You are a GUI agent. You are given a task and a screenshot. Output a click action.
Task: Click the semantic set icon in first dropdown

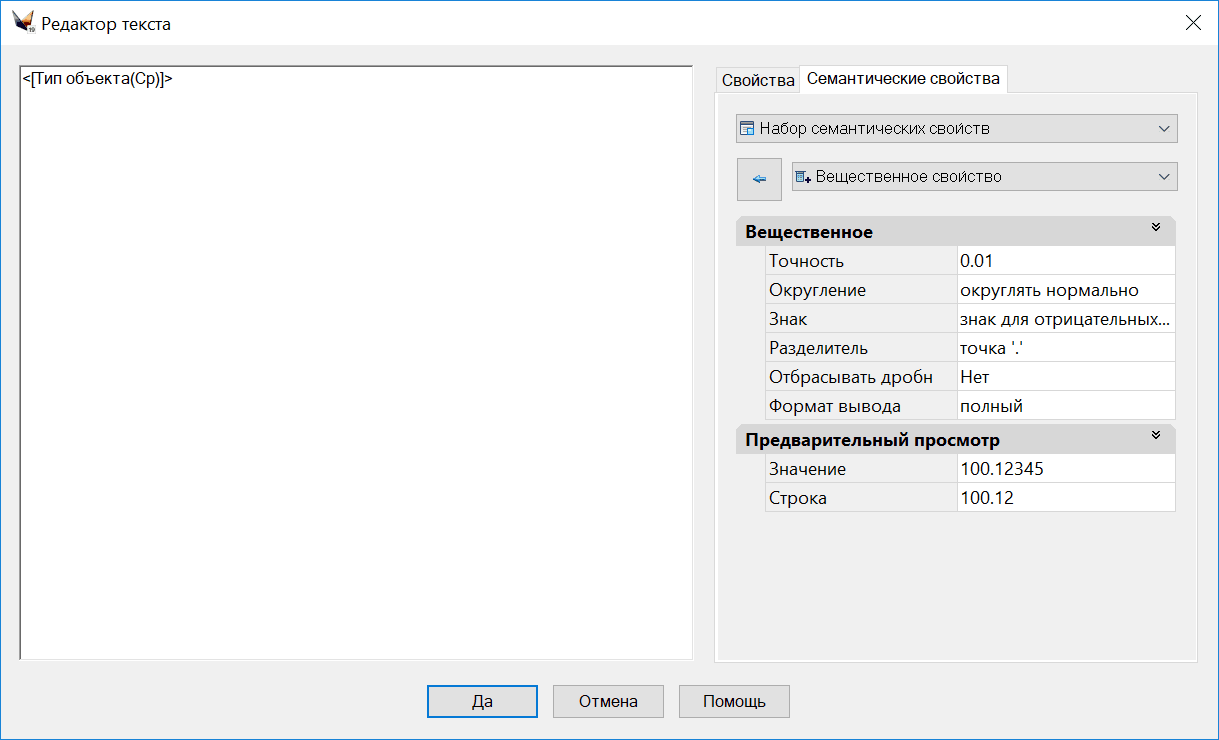(746, 129)
